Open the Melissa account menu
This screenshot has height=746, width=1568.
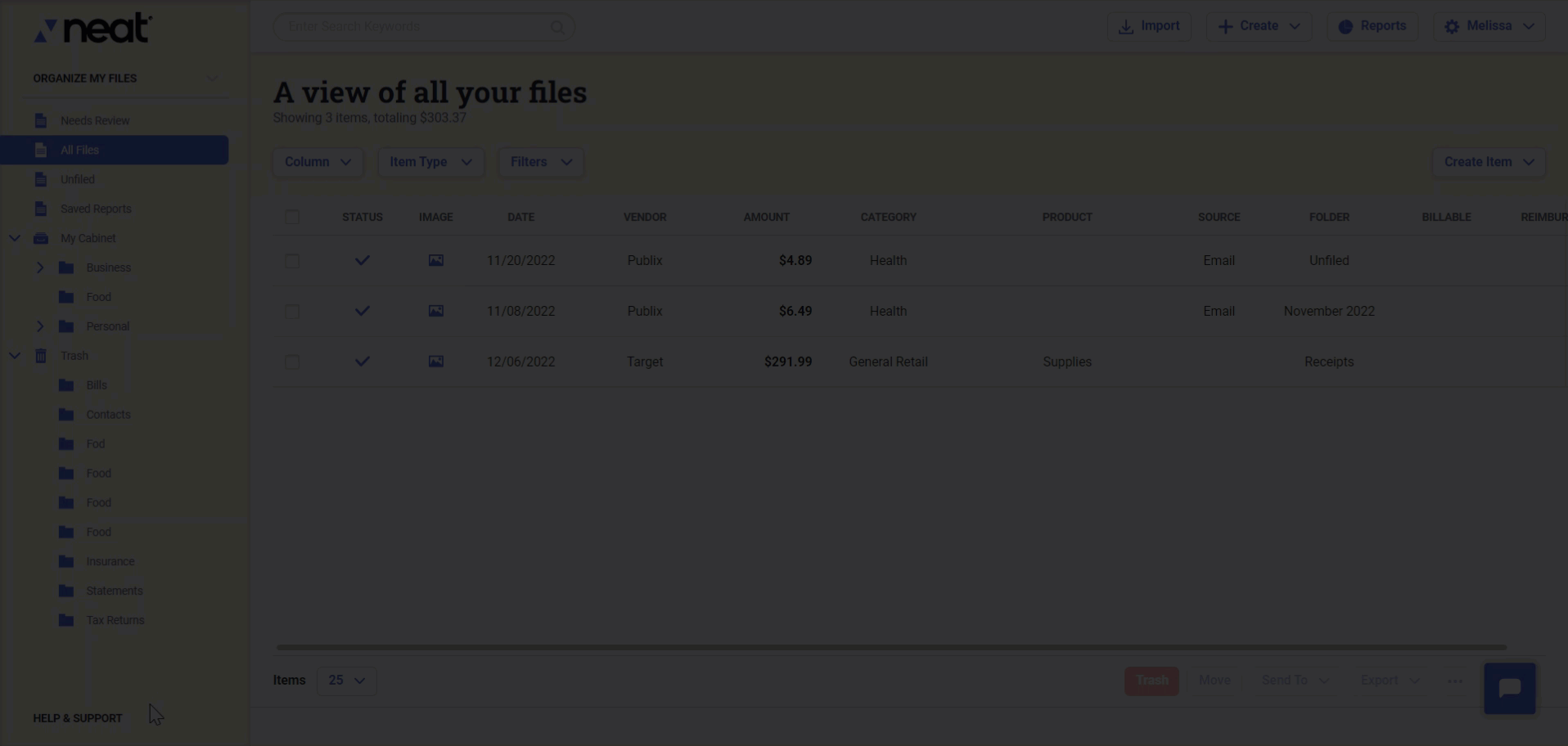(1489, 26)
